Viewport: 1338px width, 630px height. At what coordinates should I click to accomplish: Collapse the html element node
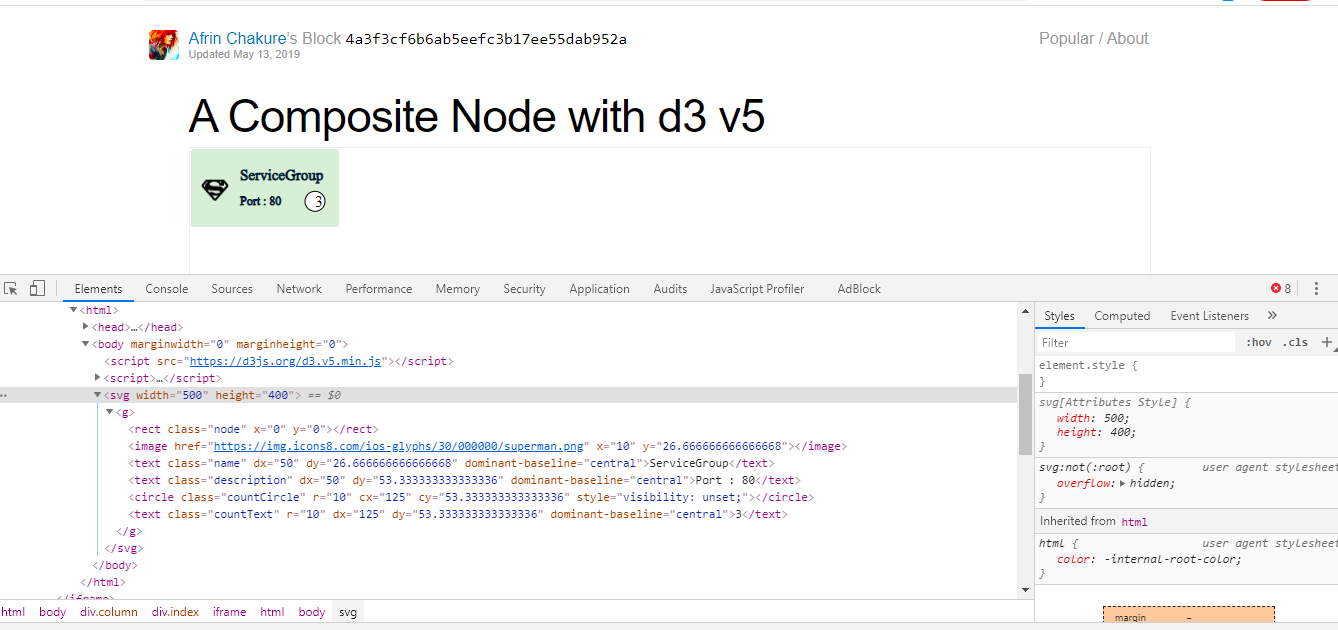click(73, 310)
